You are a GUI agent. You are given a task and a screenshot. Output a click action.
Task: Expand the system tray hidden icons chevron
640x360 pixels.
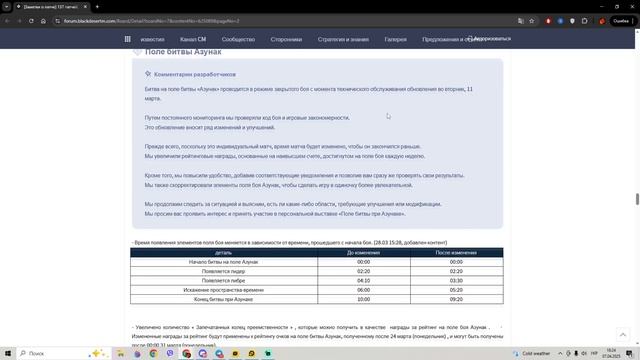coord(560,353)
